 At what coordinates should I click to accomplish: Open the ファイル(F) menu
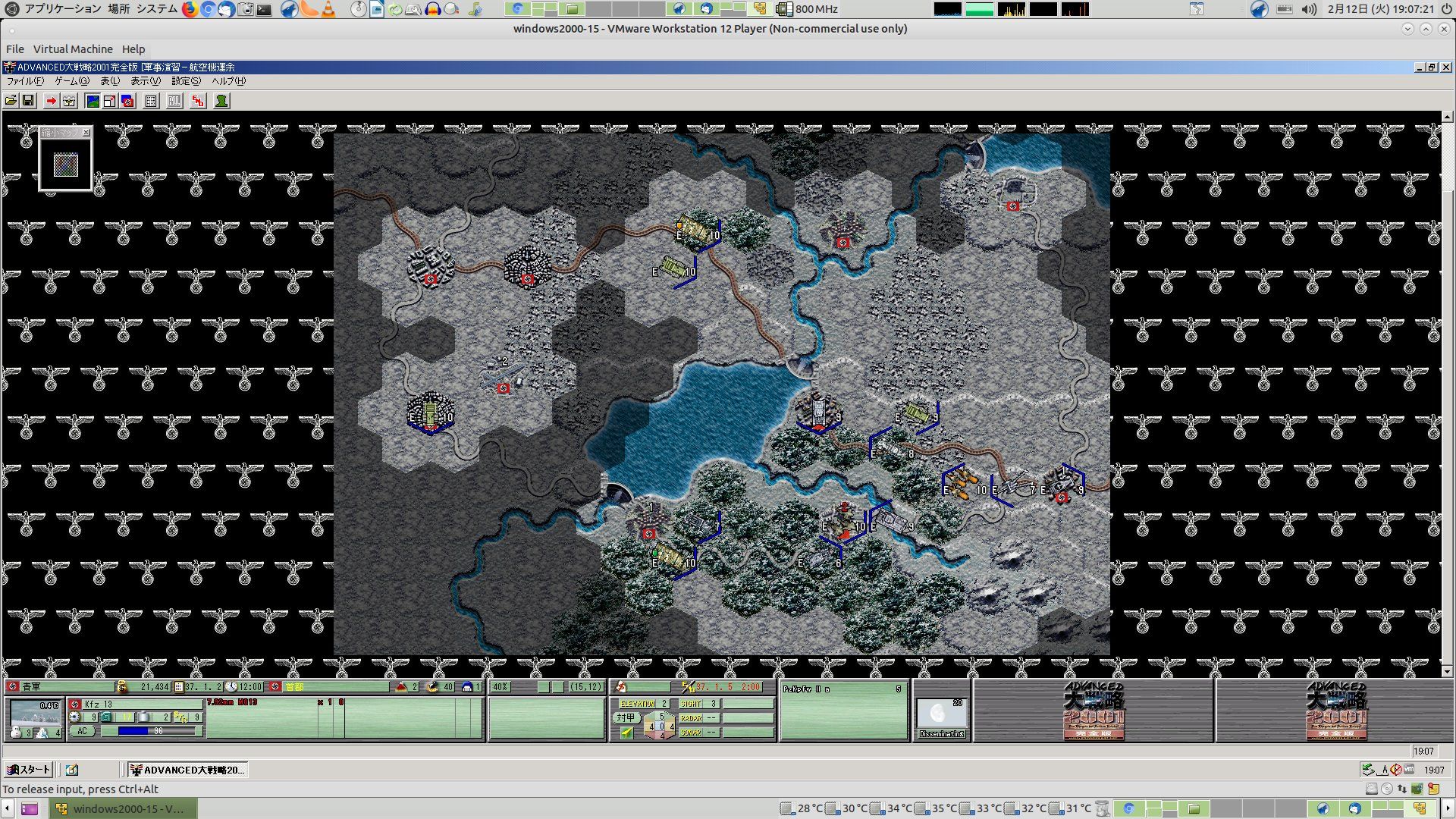[24, 81]
